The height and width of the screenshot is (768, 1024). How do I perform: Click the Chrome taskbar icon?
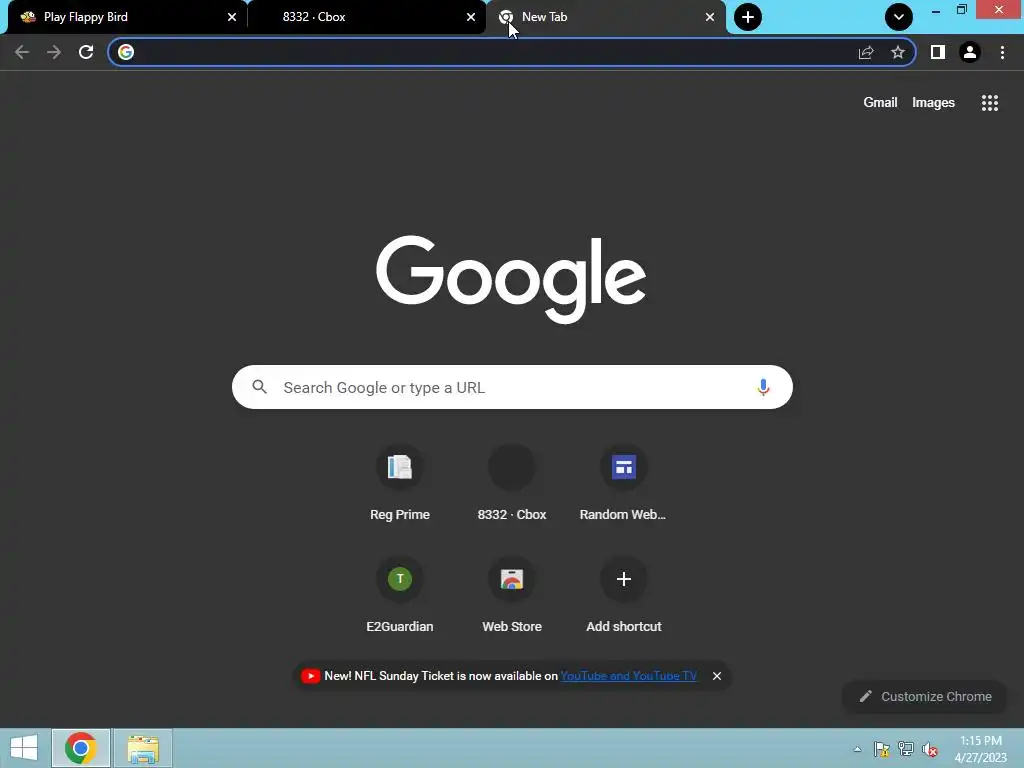point(80,748)
